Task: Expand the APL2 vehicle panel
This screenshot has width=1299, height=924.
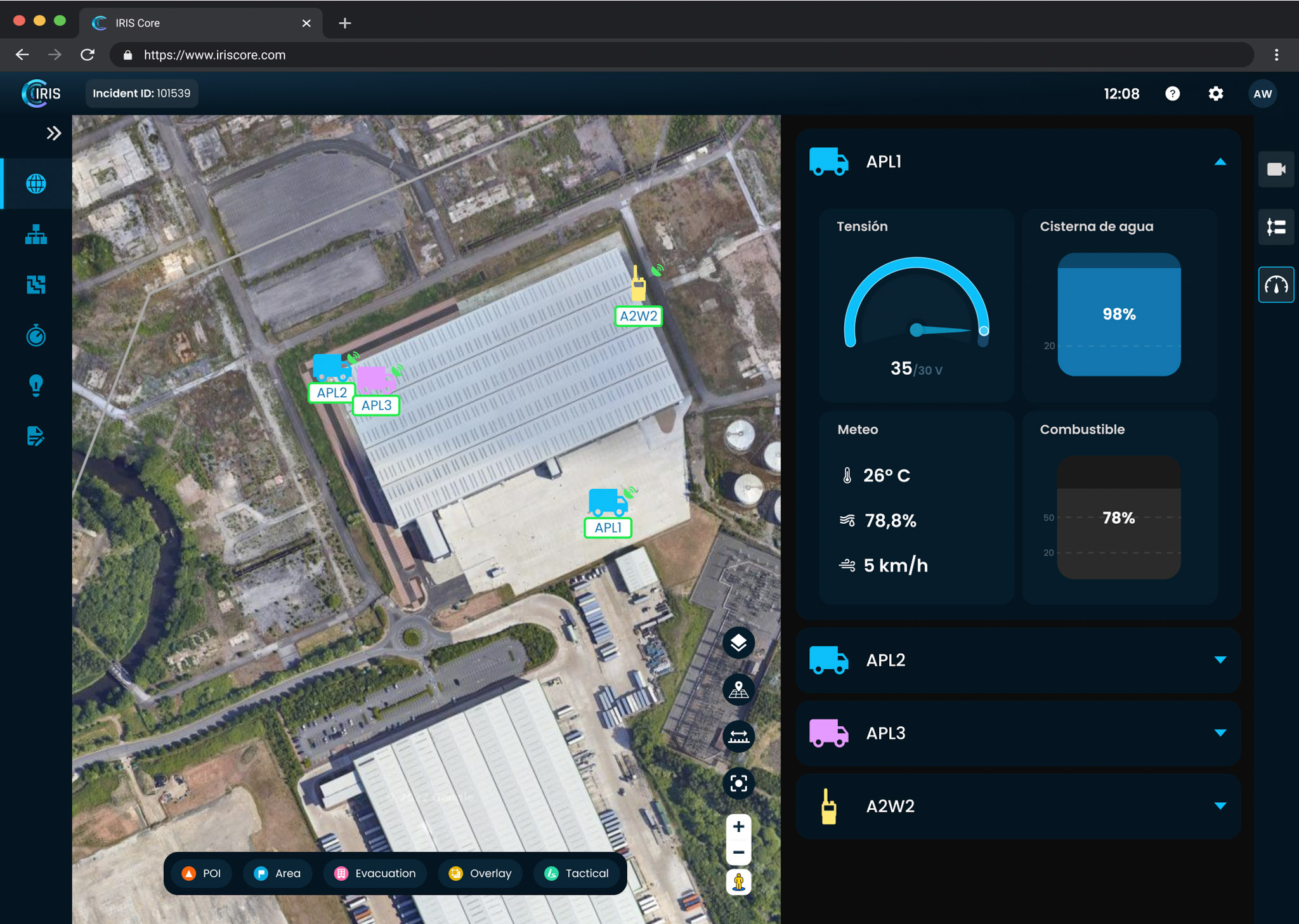Action: tap(1220, 660)
